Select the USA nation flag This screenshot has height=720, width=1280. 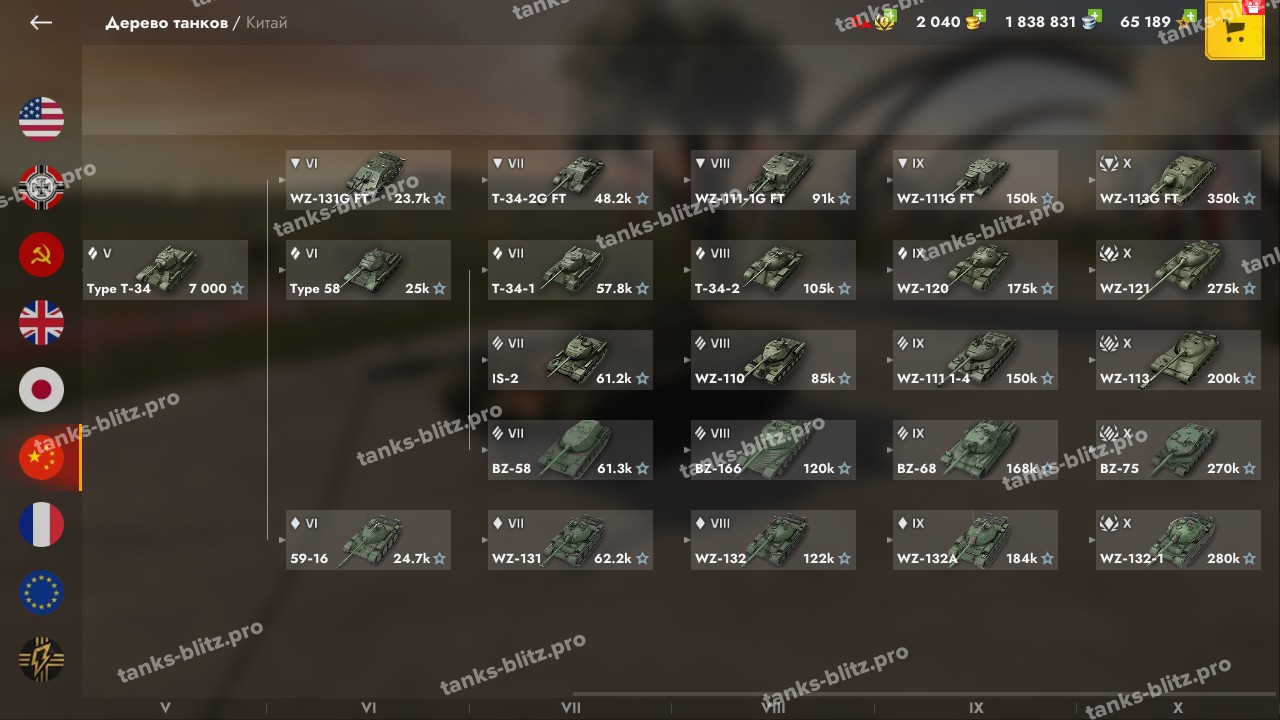pyautogui.click(x=41, y=119)
